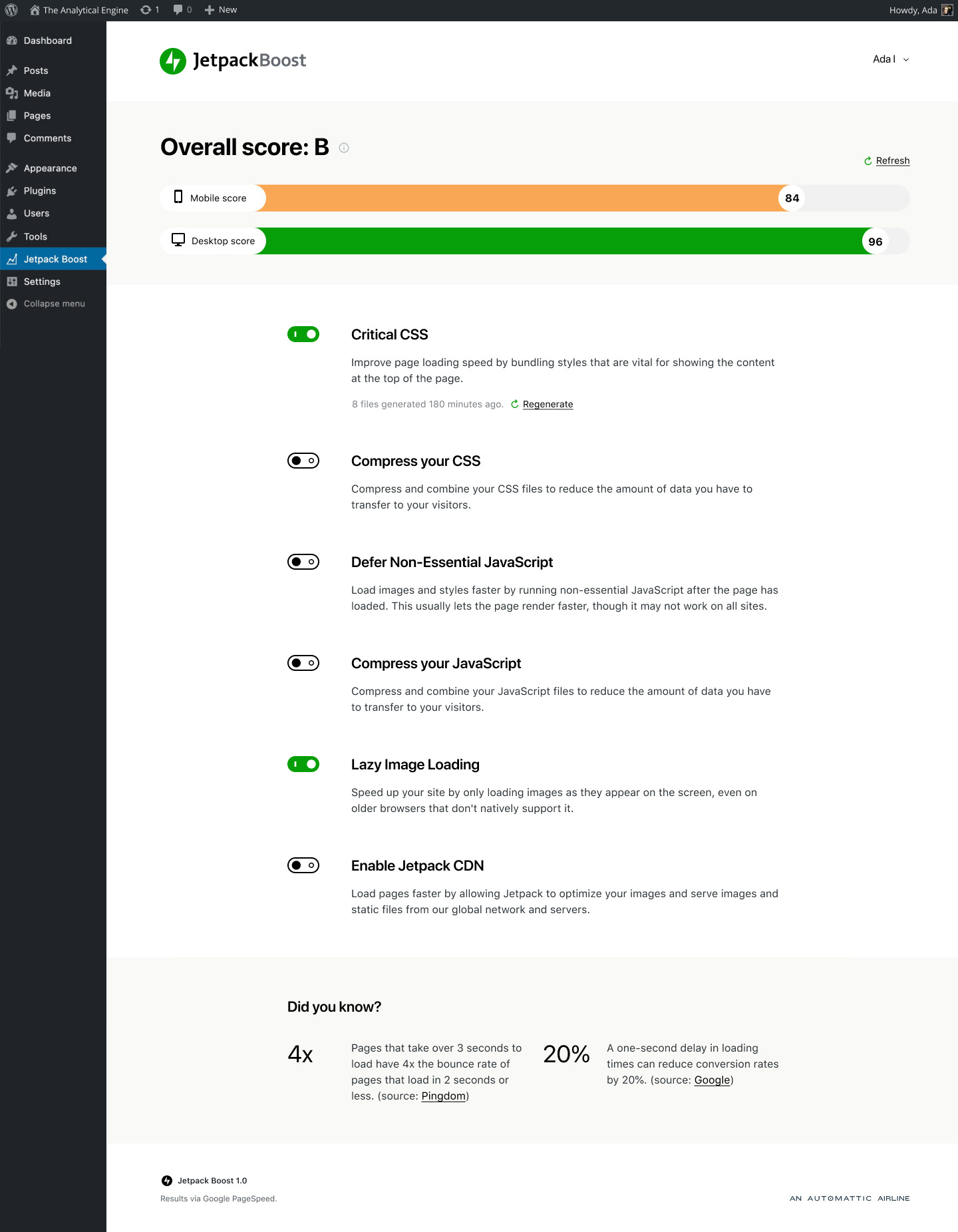The width and height of the screenshot is (958, 1232).
Task: Disable the Critical CSS toggle
Action: click(303, 334)
